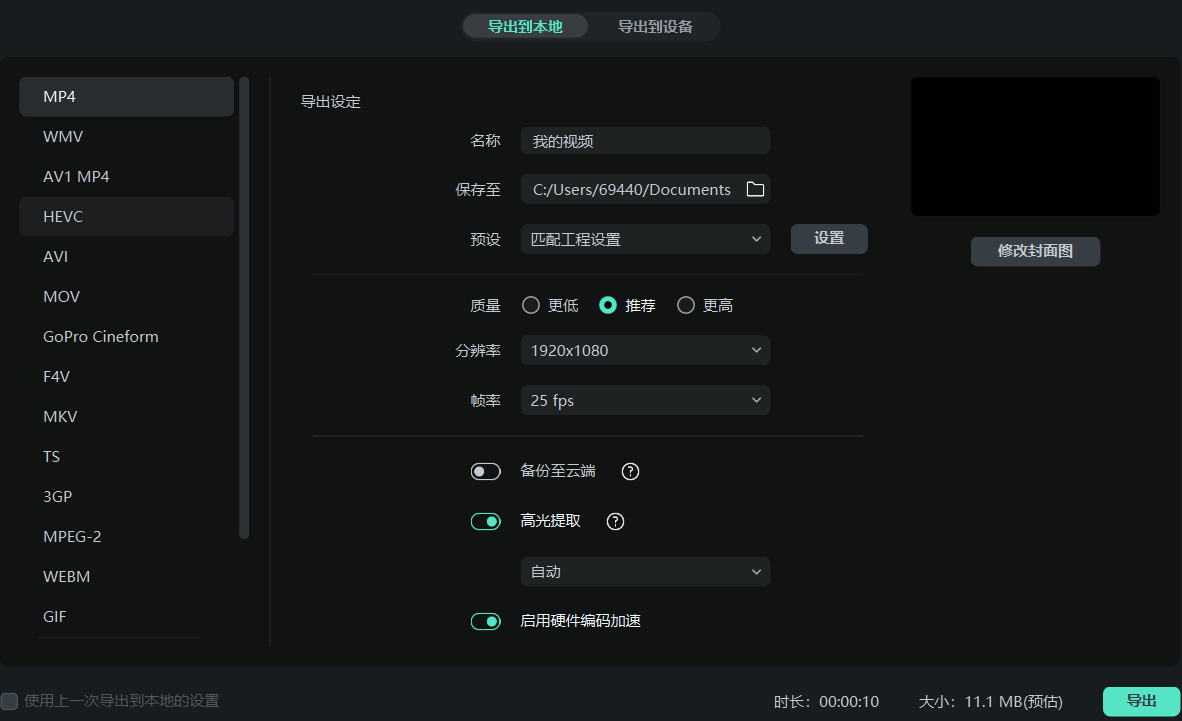The height and width of the screenshot is (721, 1182).
Task: Choose the WEBM format
Action: click(x=127, y=576)
